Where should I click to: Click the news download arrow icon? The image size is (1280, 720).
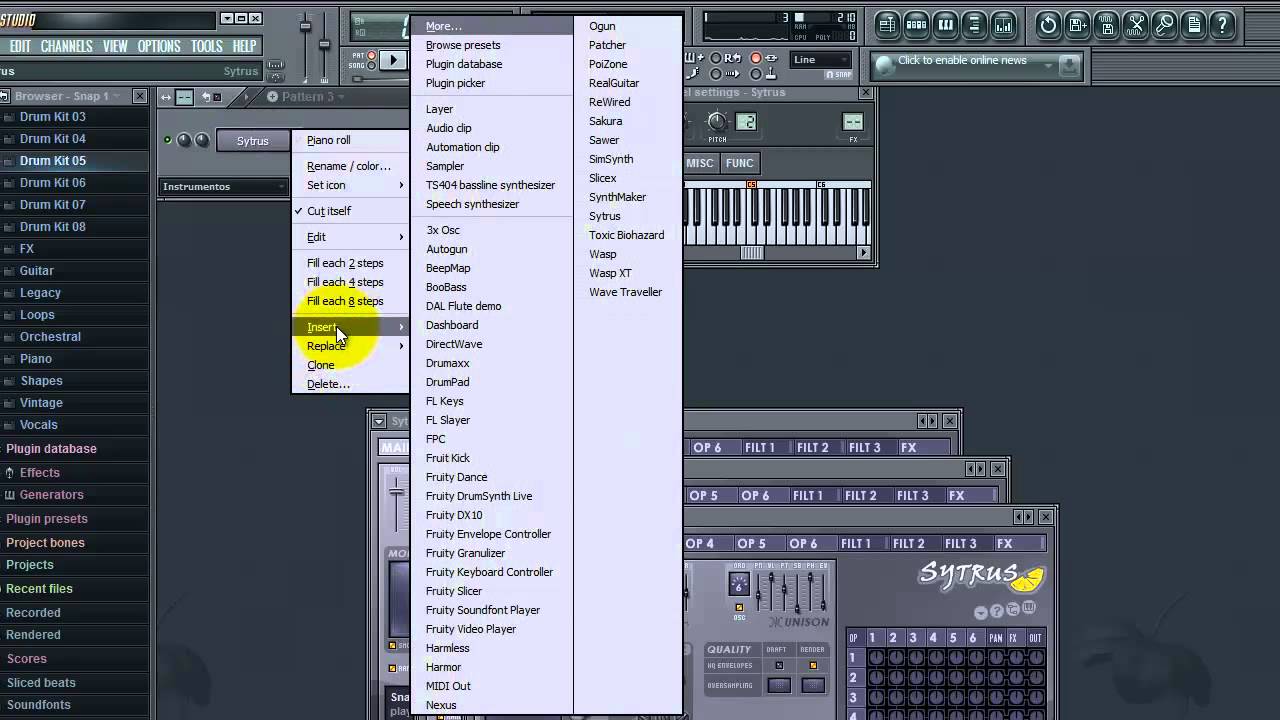(1069, 66)
